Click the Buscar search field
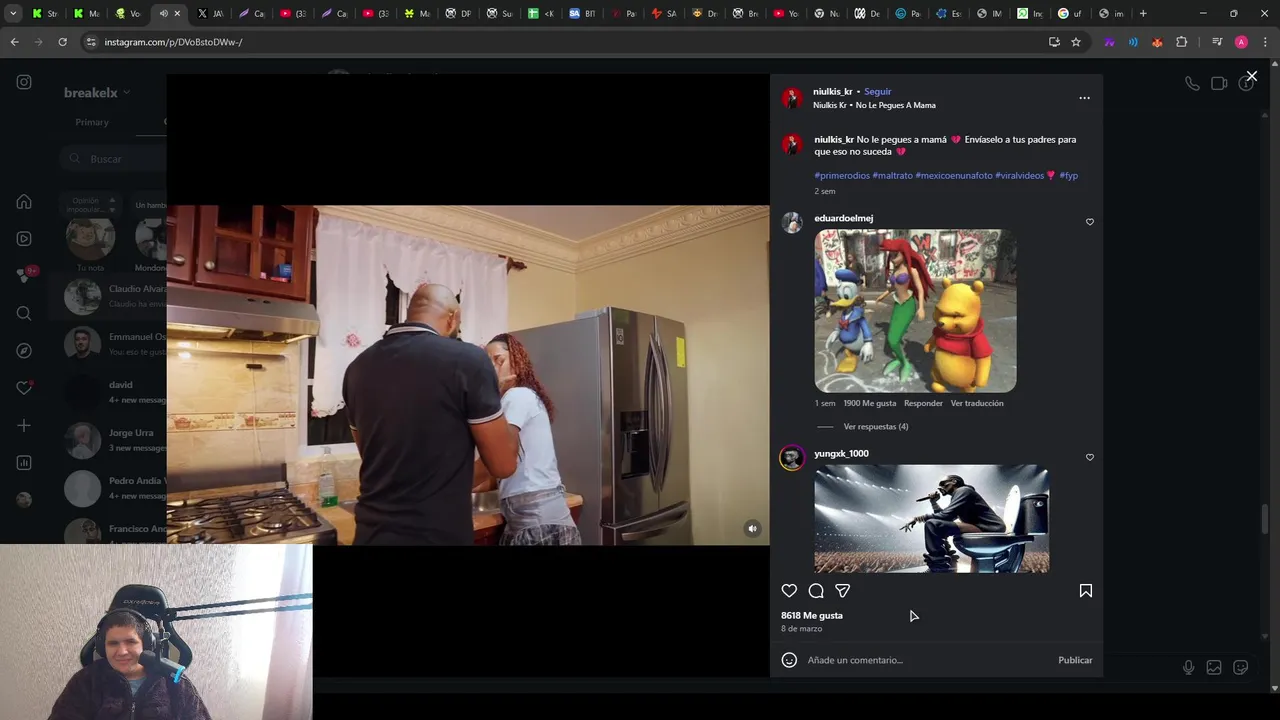This screenshot has width=1280, height=720. [112, 159]
